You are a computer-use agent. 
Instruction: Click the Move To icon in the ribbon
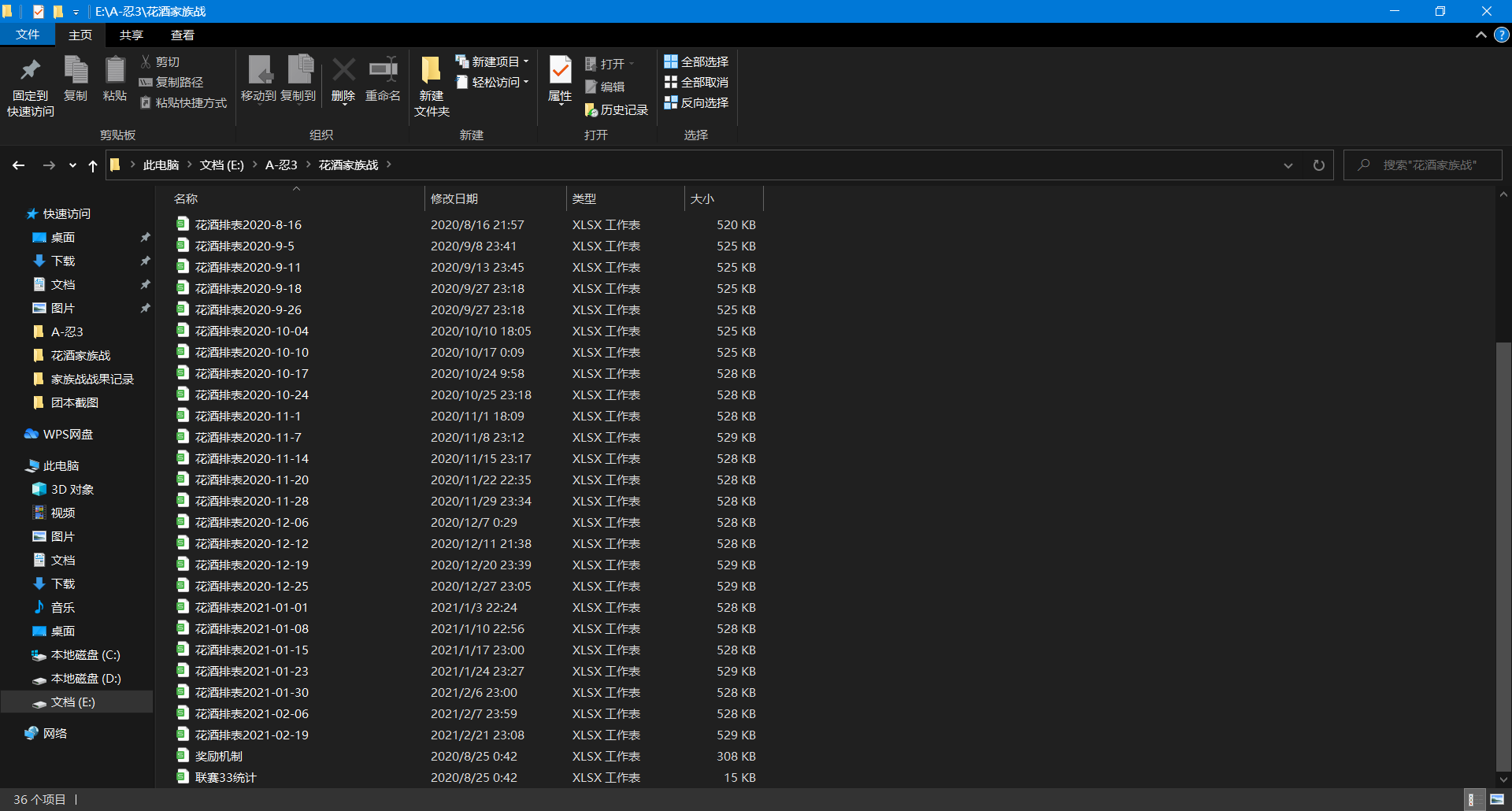click(x=260, y=71)
